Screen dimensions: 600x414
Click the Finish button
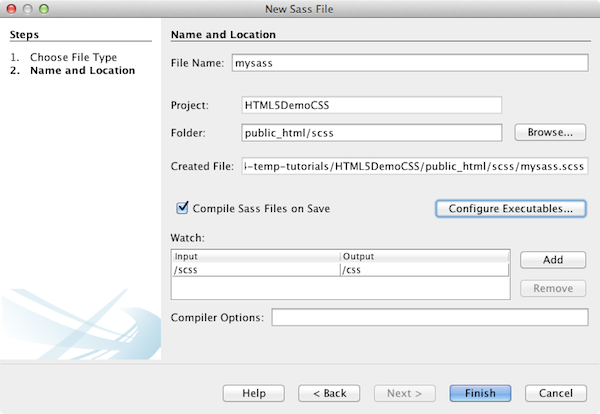(x=480, y=392)
